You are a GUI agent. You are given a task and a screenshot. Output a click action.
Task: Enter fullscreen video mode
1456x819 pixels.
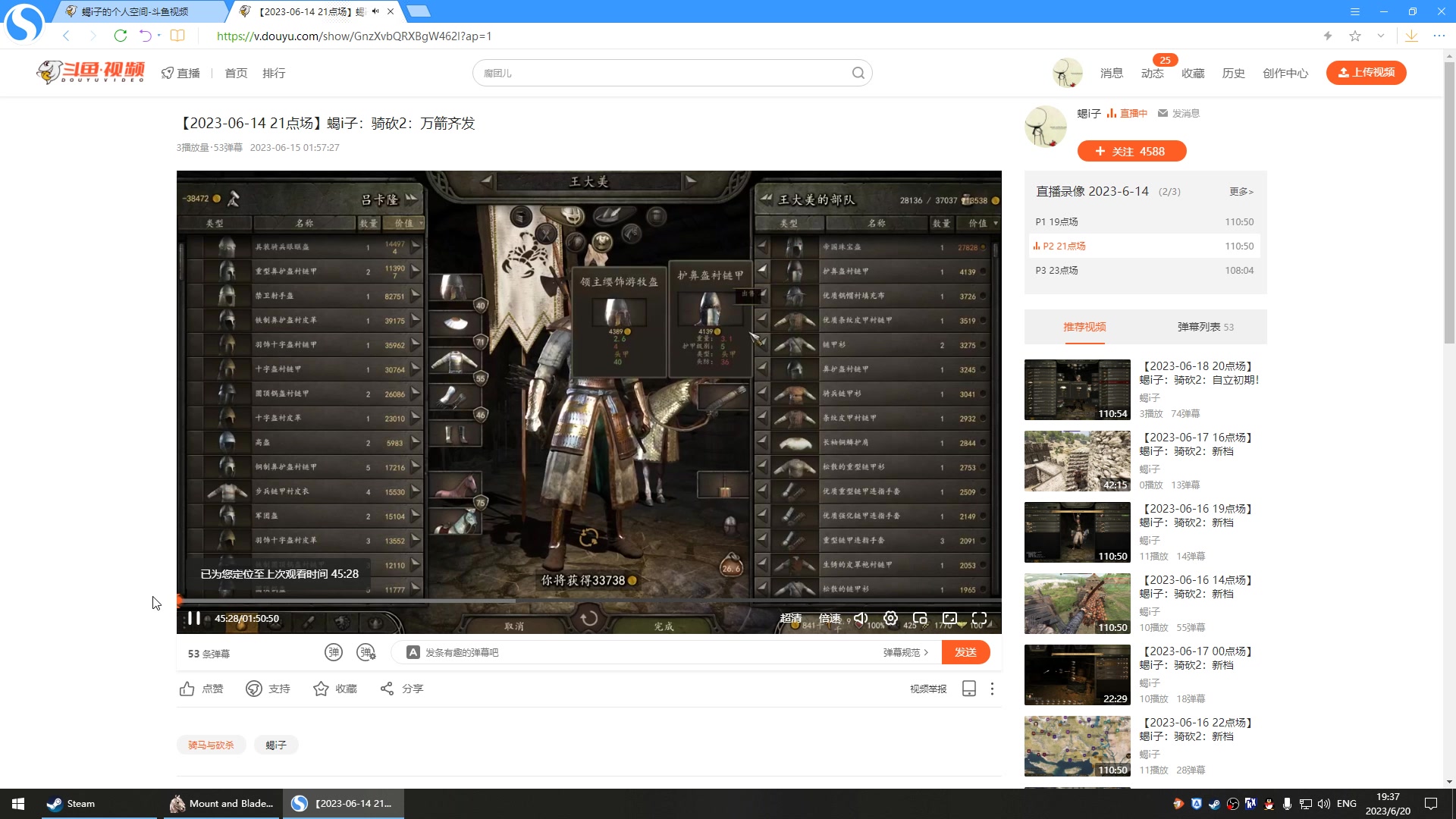[x=979, y=618]
